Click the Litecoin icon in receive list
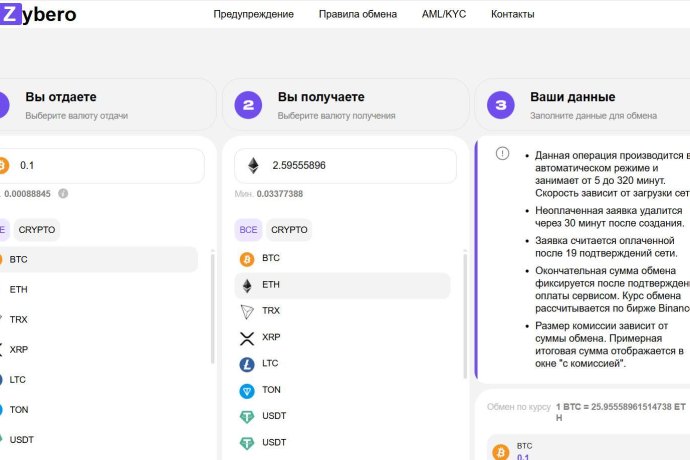 [247, 364]
